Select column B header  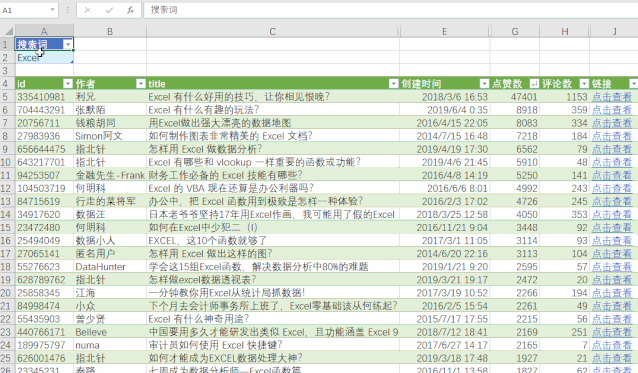pos(110,31)
